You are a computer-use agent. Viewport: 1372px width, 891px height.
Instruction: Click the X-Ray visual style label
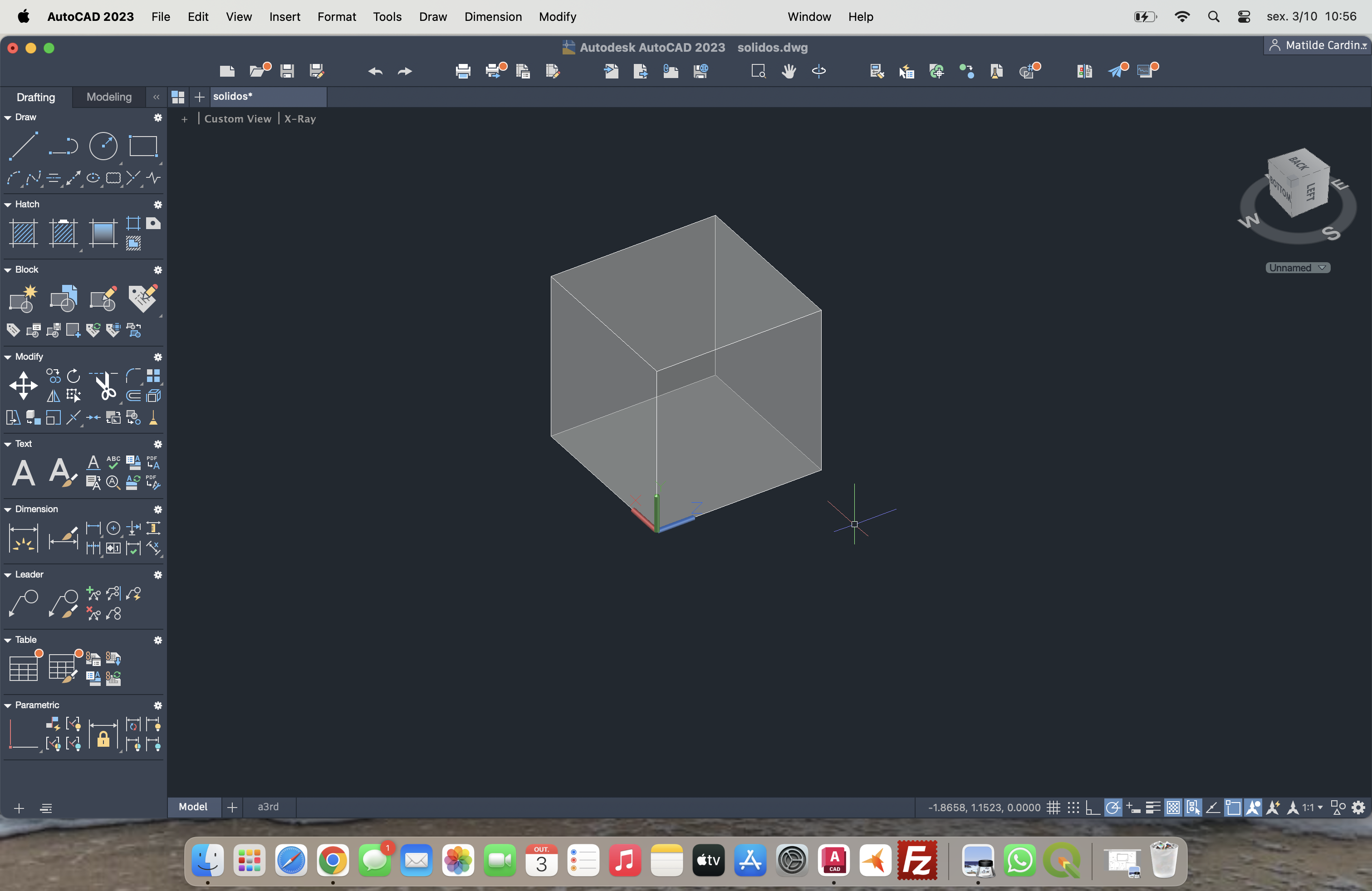[x=300, y=119]
